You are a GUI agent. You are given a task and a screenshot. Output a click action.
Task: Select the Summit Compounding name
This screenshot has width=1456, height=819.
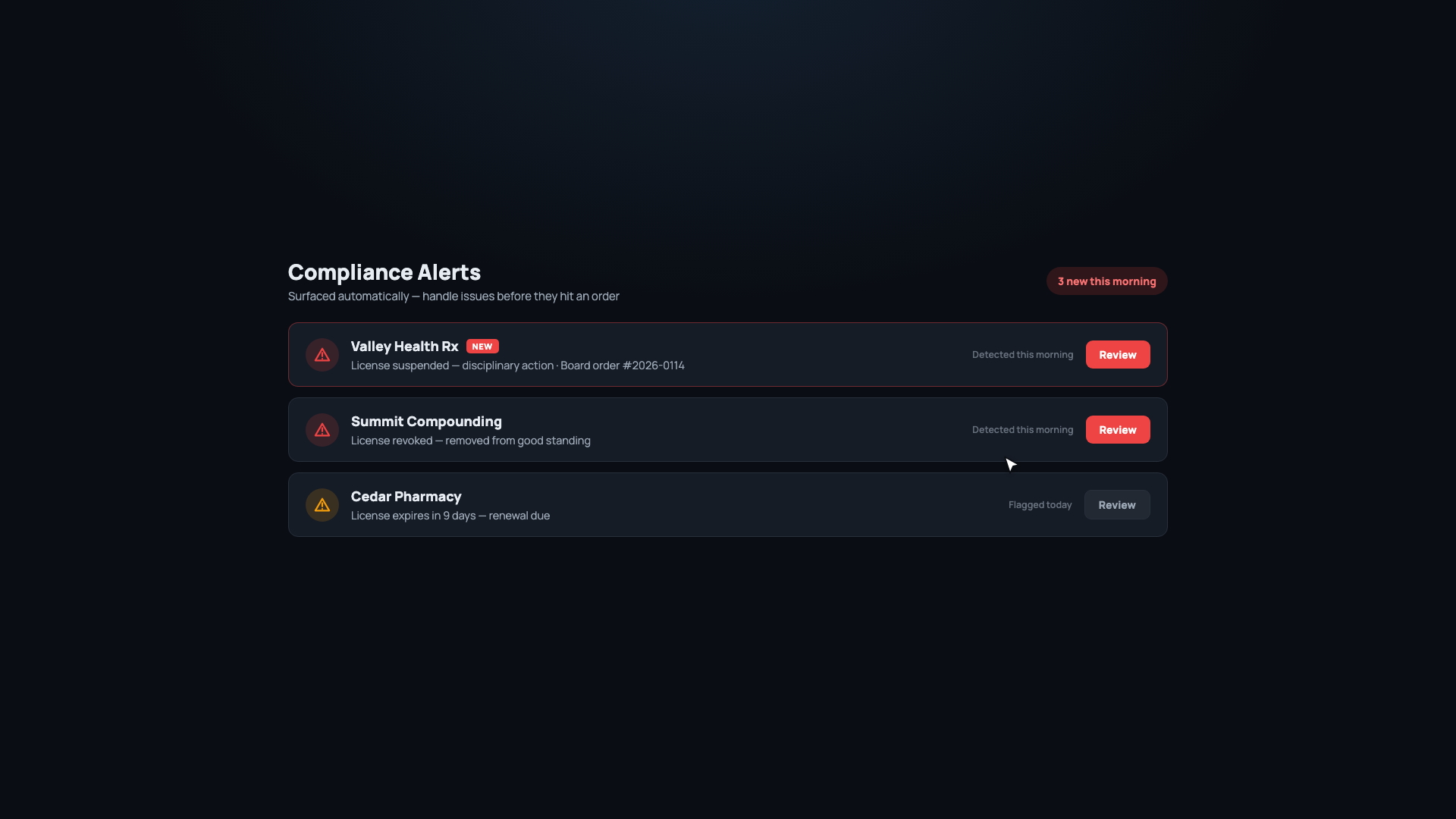426,422
